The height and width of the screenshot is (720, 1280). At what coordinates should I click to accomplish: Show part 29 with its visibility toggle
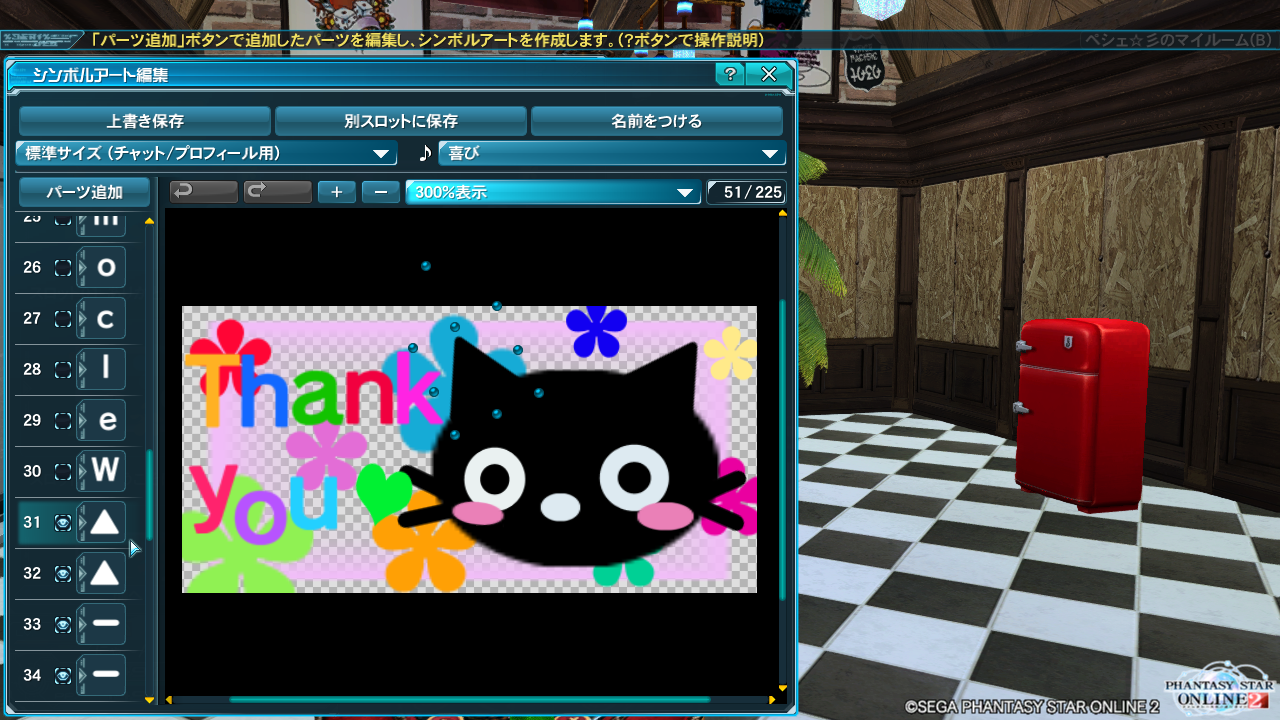point(63,420)
